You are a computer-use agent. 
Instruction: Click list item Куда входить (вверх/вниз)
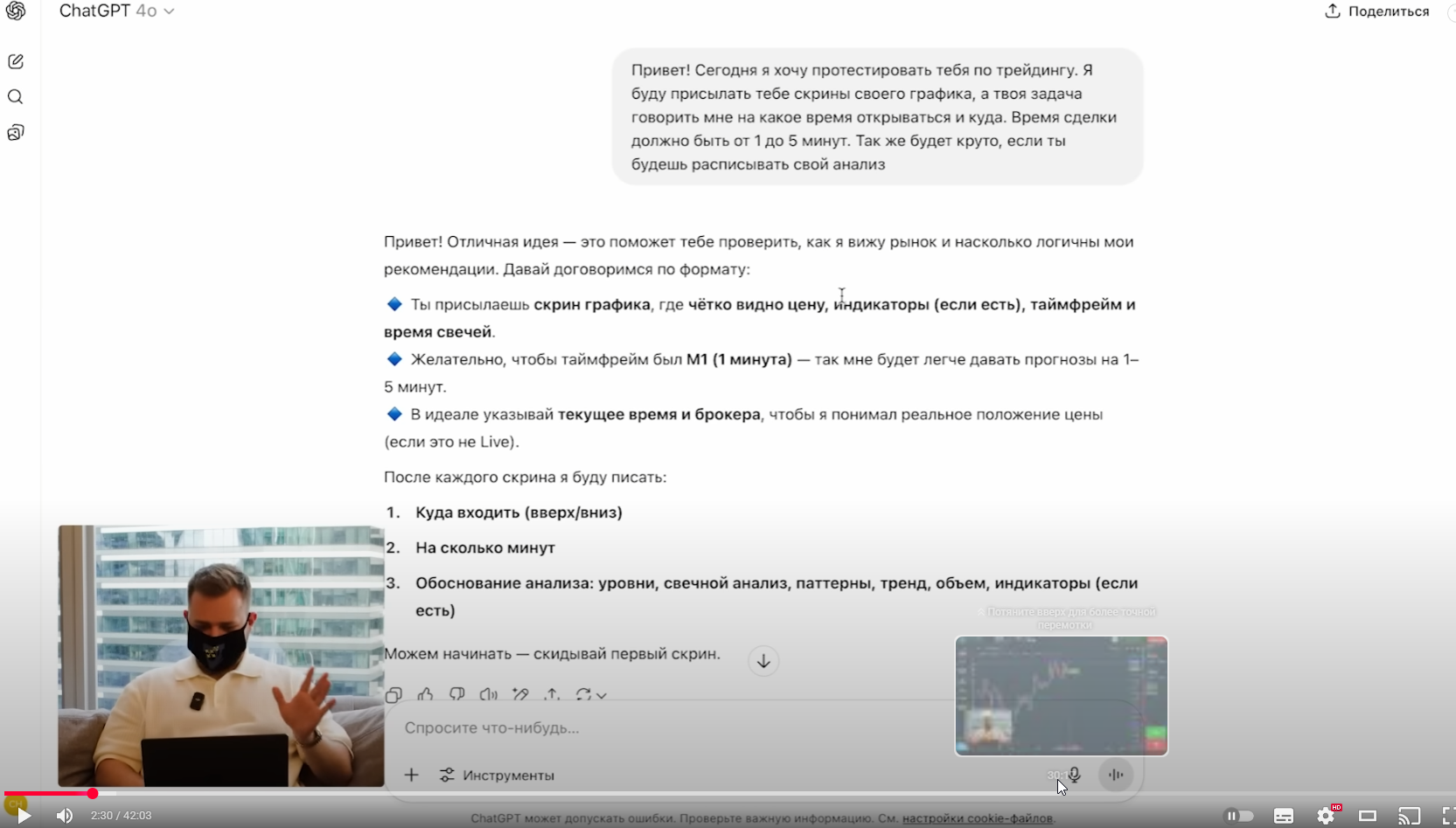point(519,513)
